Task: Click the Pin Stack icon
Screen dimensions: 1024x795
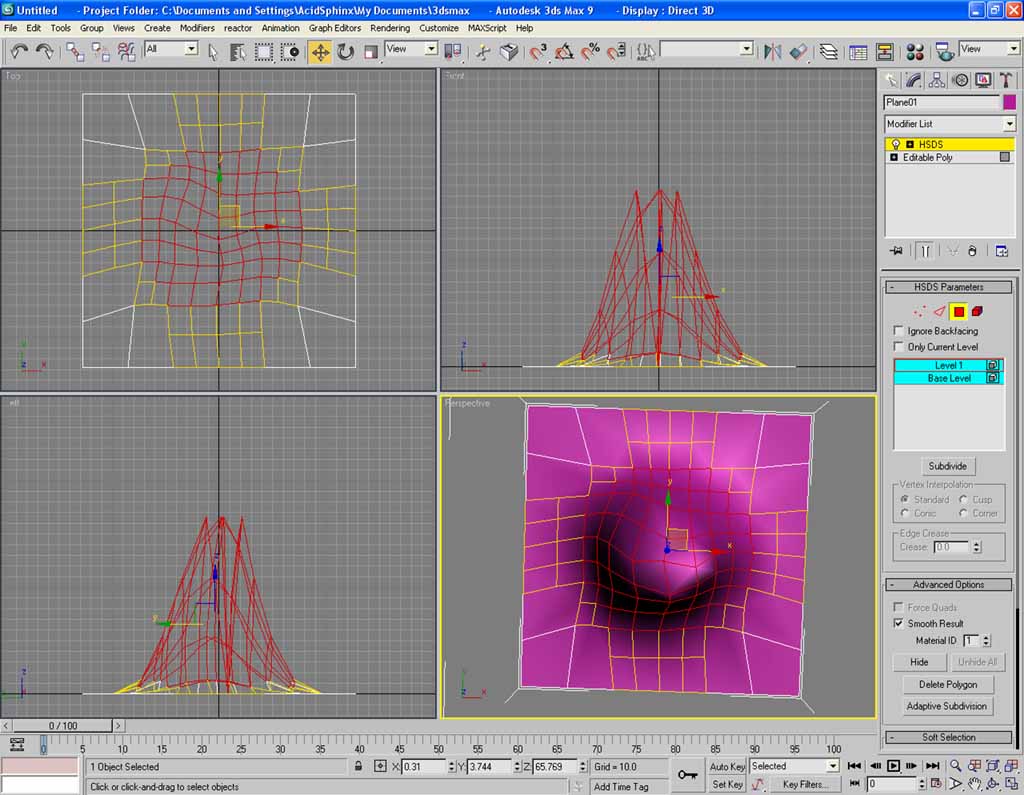Action: click(896, 251)
